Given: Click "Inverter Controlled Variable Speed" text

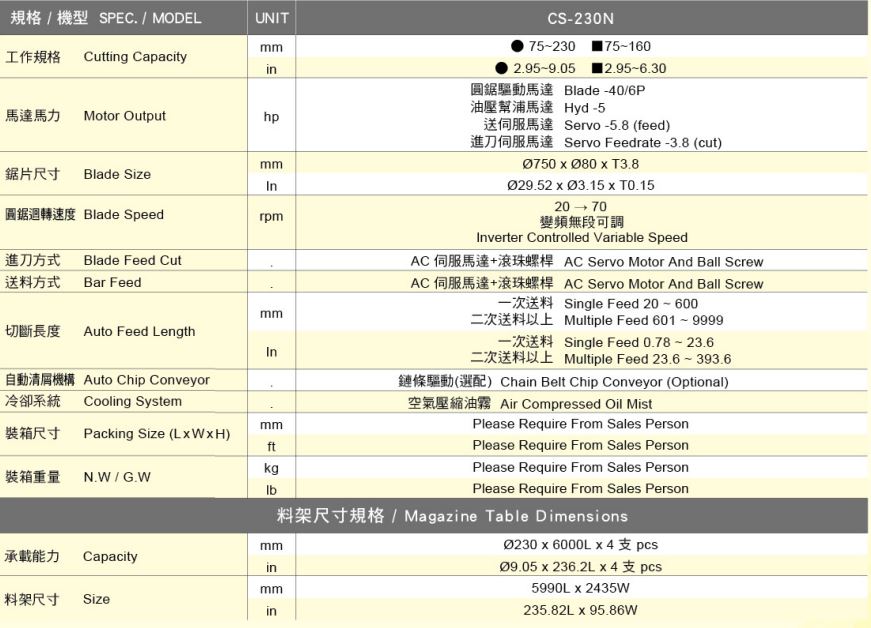Looking at the screenshot, I should (x=582, y=238).
